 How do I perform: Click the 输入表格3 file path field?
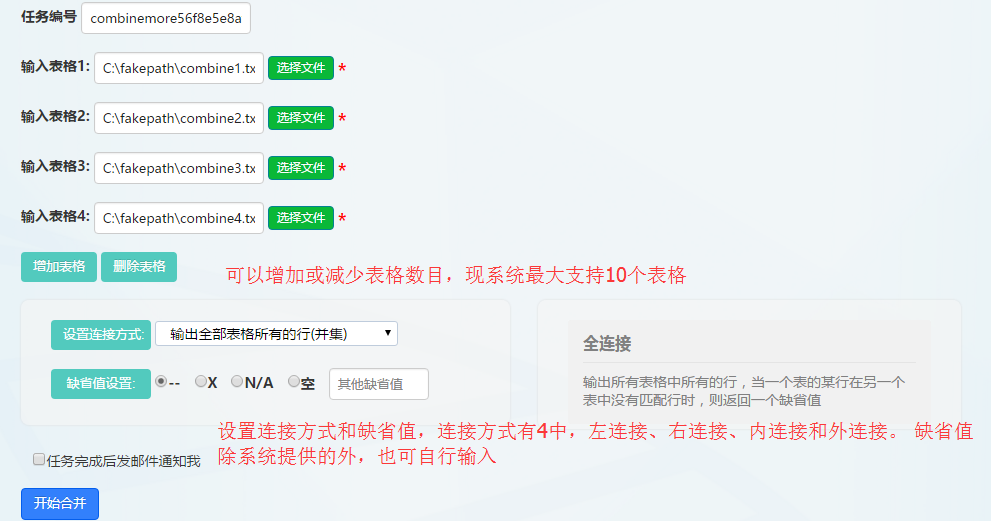coord(179,168)
